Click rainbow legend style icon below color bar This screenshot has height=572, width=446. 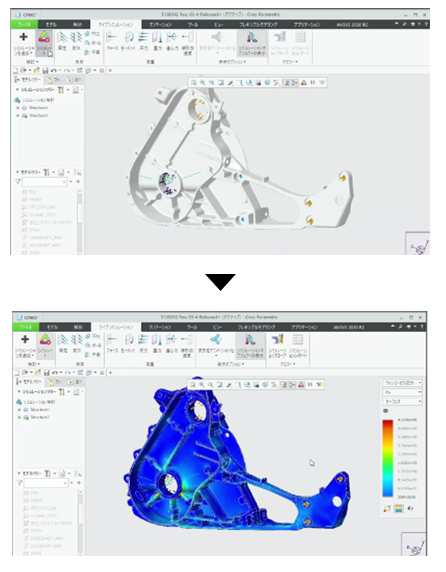tap(399, 508)
